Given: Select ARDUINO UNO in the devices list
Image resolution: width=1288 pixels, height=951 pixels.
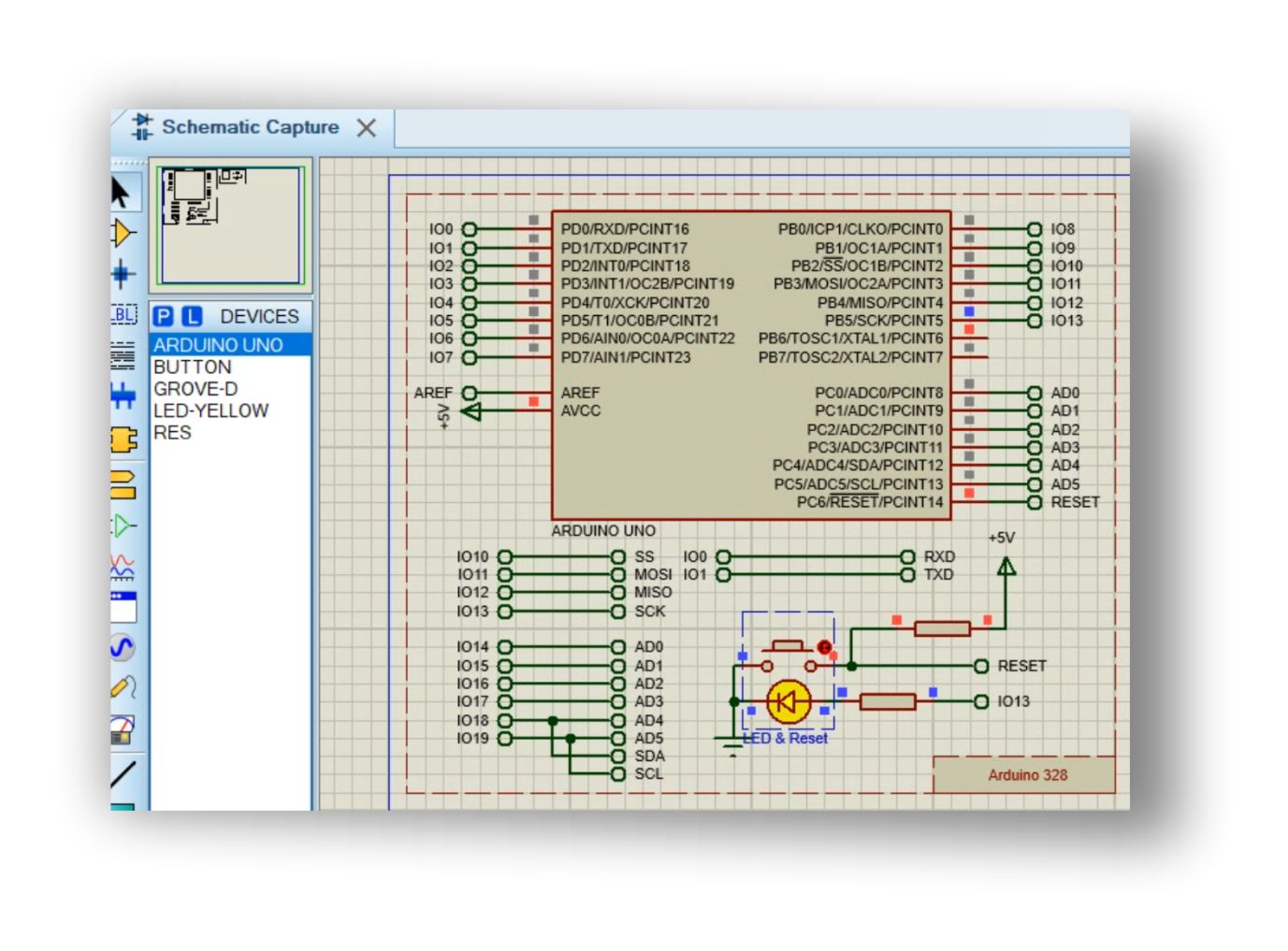Looking at the screenshot, I should click(x=230, y=345).
